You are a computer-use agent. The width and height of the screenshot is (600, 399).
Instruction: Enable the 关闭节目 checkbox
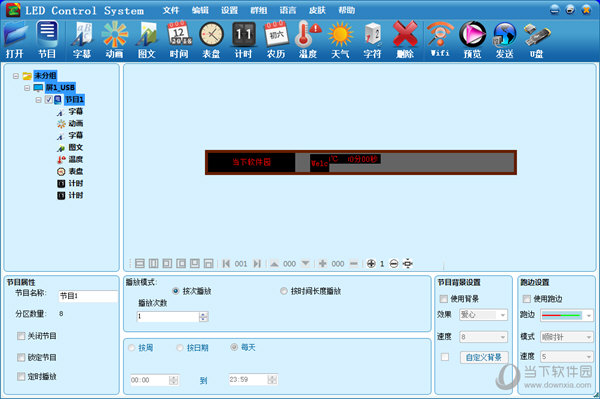pyautogui.click(x=21, y=336)
